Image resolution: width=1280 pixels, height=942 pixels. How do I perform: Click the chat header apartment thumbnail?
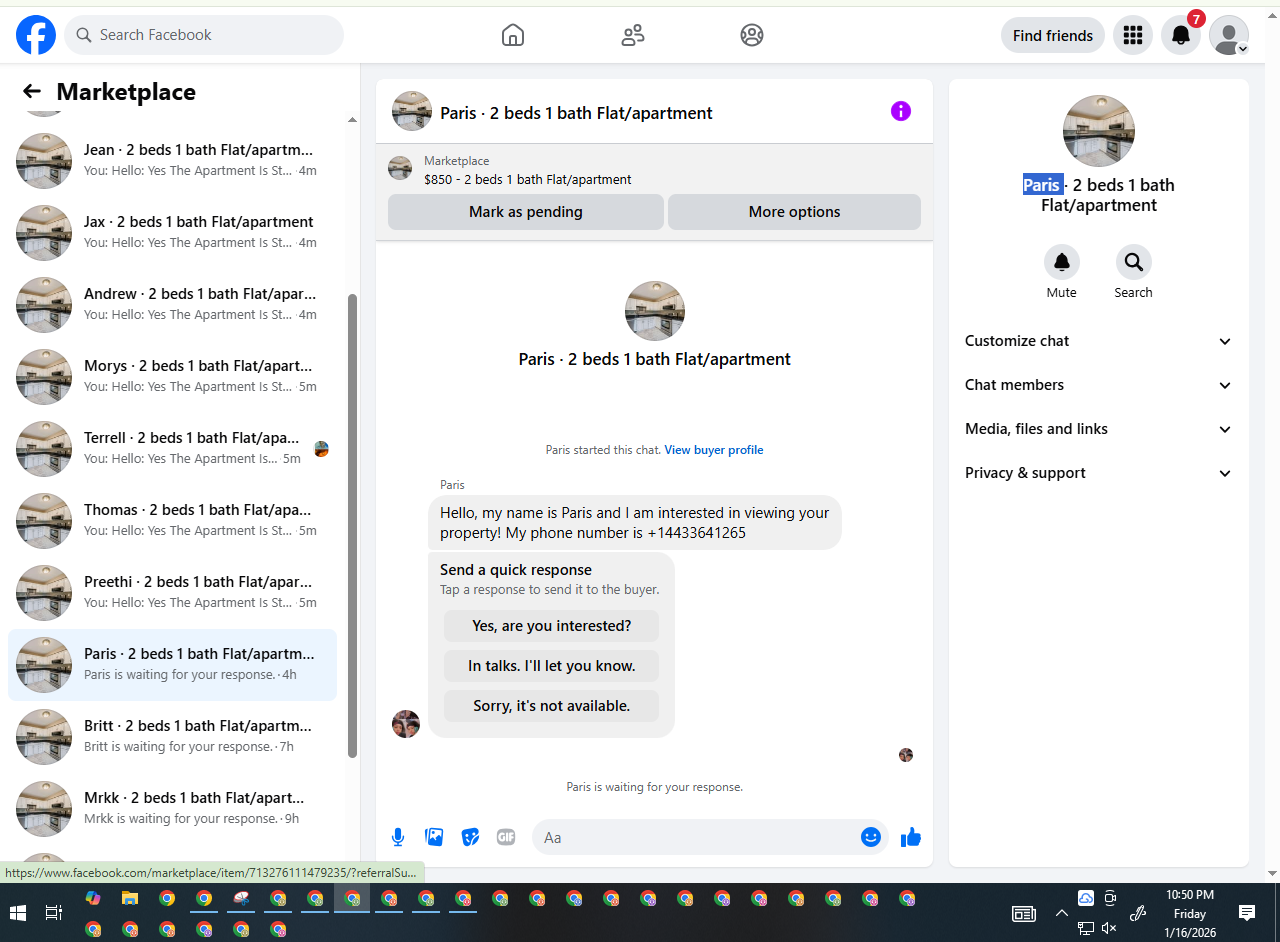pyautogui.click(x=412, y=111)
